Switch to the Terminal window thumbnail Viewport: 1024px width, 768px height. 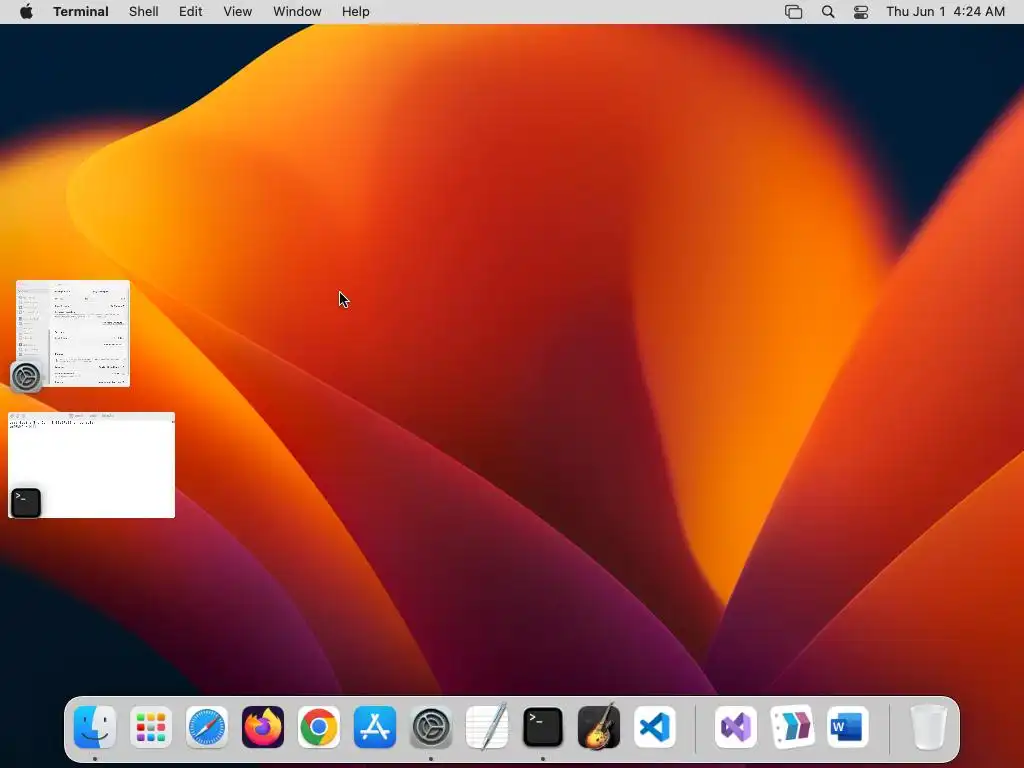coord(91,465)
